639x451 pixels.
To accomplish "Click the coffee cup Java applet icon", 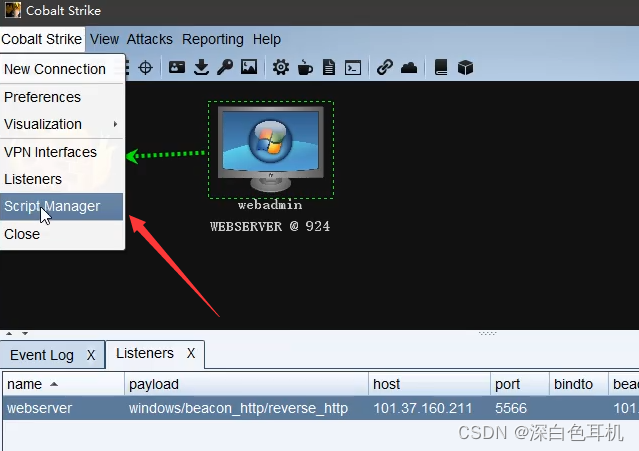I will (304, 67).
